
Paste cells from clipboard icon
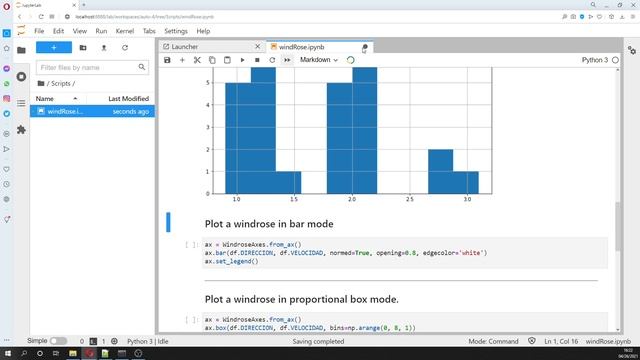[x=227, y=60]
